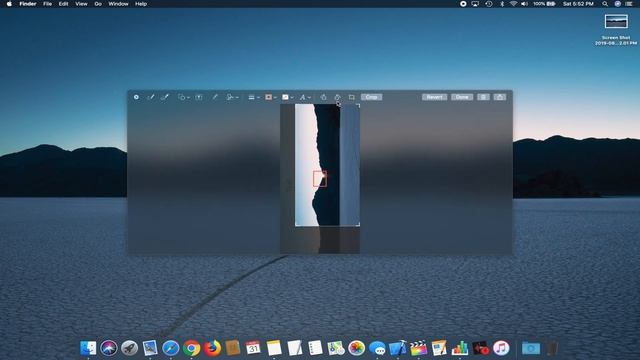Click the trash delete button in toolbar
640x360 pixels.
click(483, 97)
